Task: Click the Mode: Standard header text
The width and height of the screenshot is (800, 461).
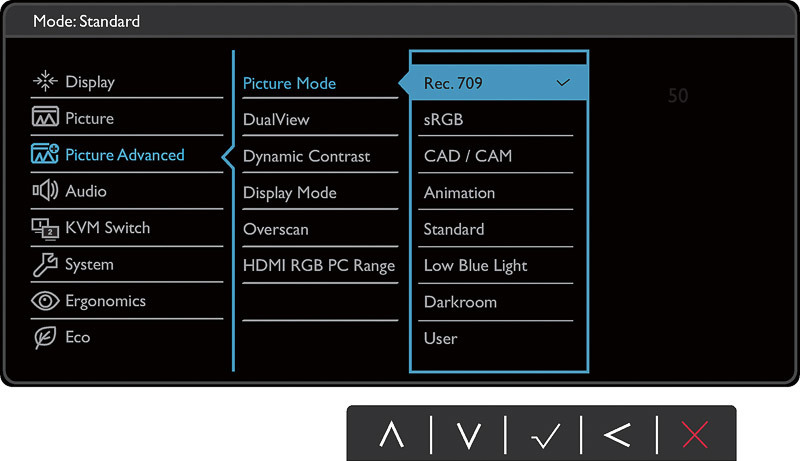Action: click(86, 21)
